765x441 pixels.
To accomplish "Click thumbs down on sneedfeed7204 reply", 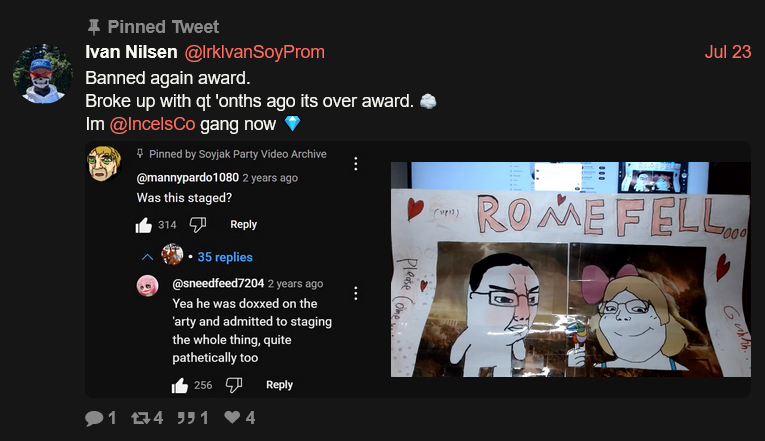I will (234, 385).
